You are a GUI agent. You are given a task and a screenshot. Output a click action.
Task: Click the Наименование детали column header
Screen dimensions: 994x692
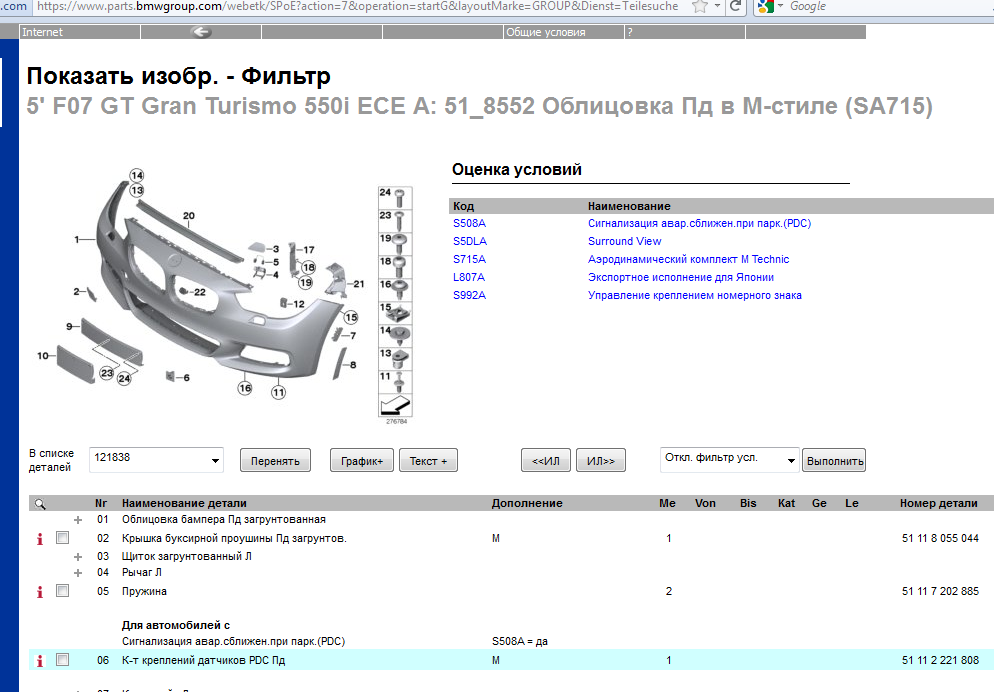184,504
